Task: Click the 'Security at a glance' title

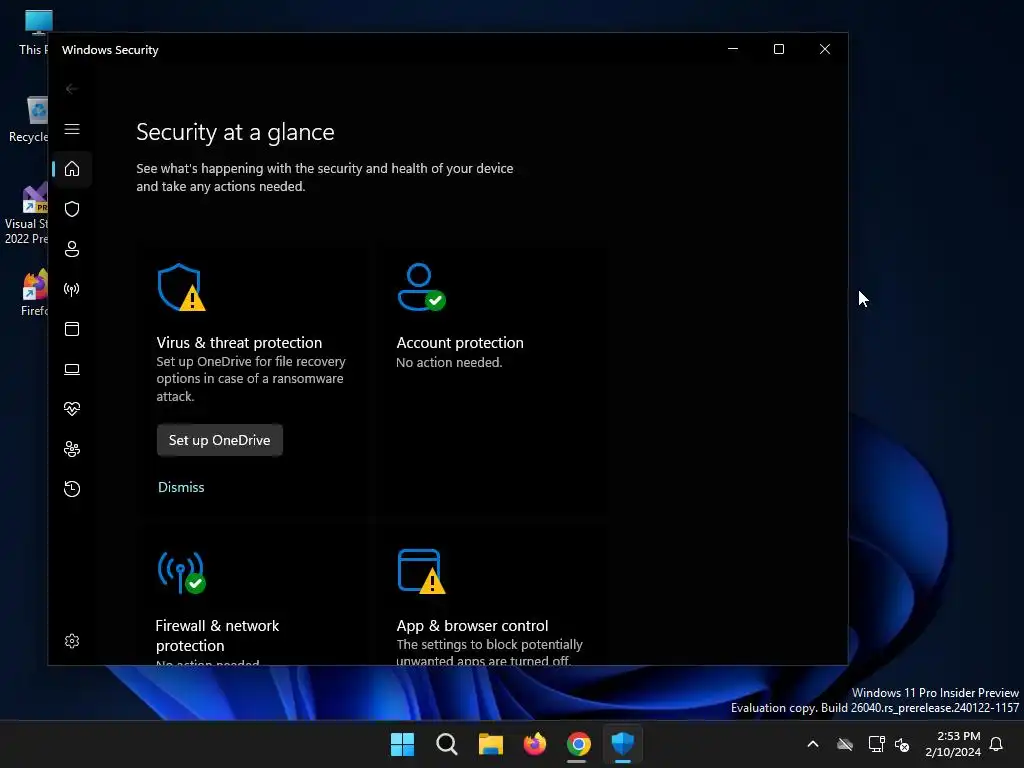Action: tap(235, 132)
